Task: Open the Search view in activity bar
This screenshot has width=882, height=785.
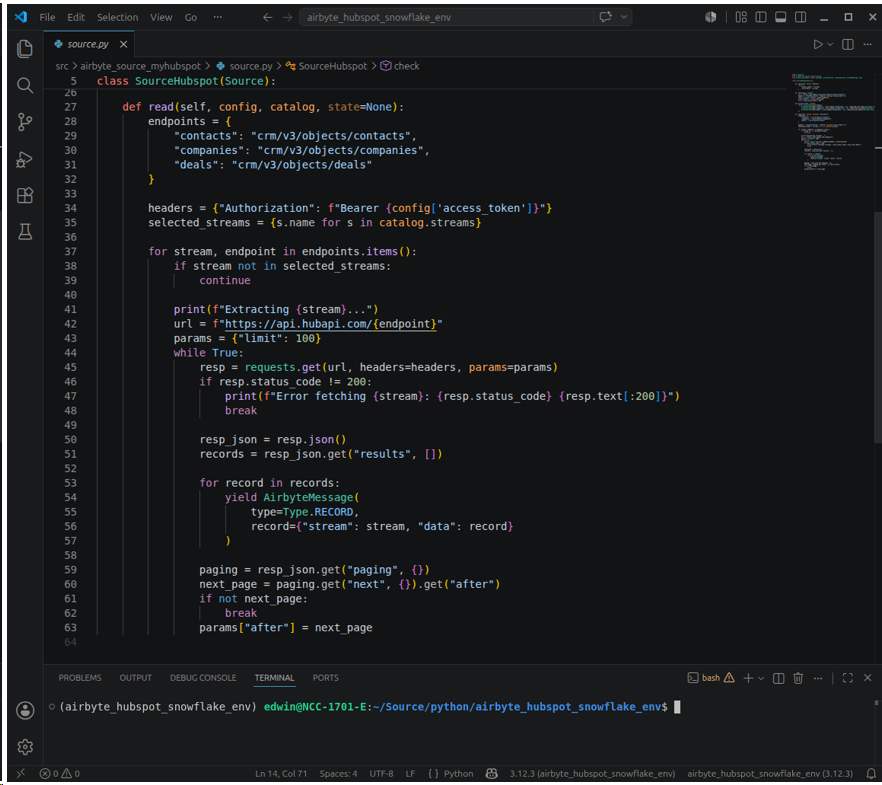Action: (x=25, y=85)
